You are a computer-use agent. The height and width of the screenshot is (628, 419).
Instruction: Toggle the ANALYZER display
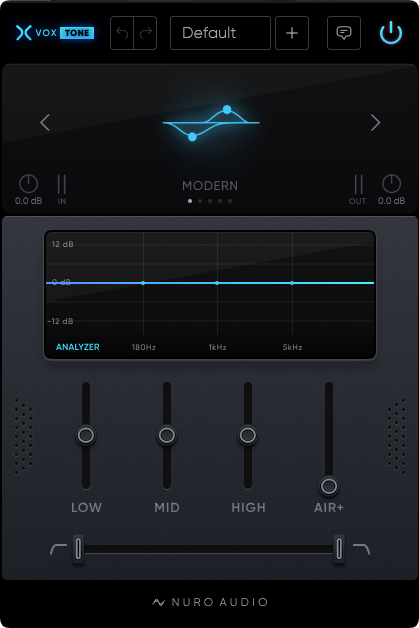[x=78, y=347]
